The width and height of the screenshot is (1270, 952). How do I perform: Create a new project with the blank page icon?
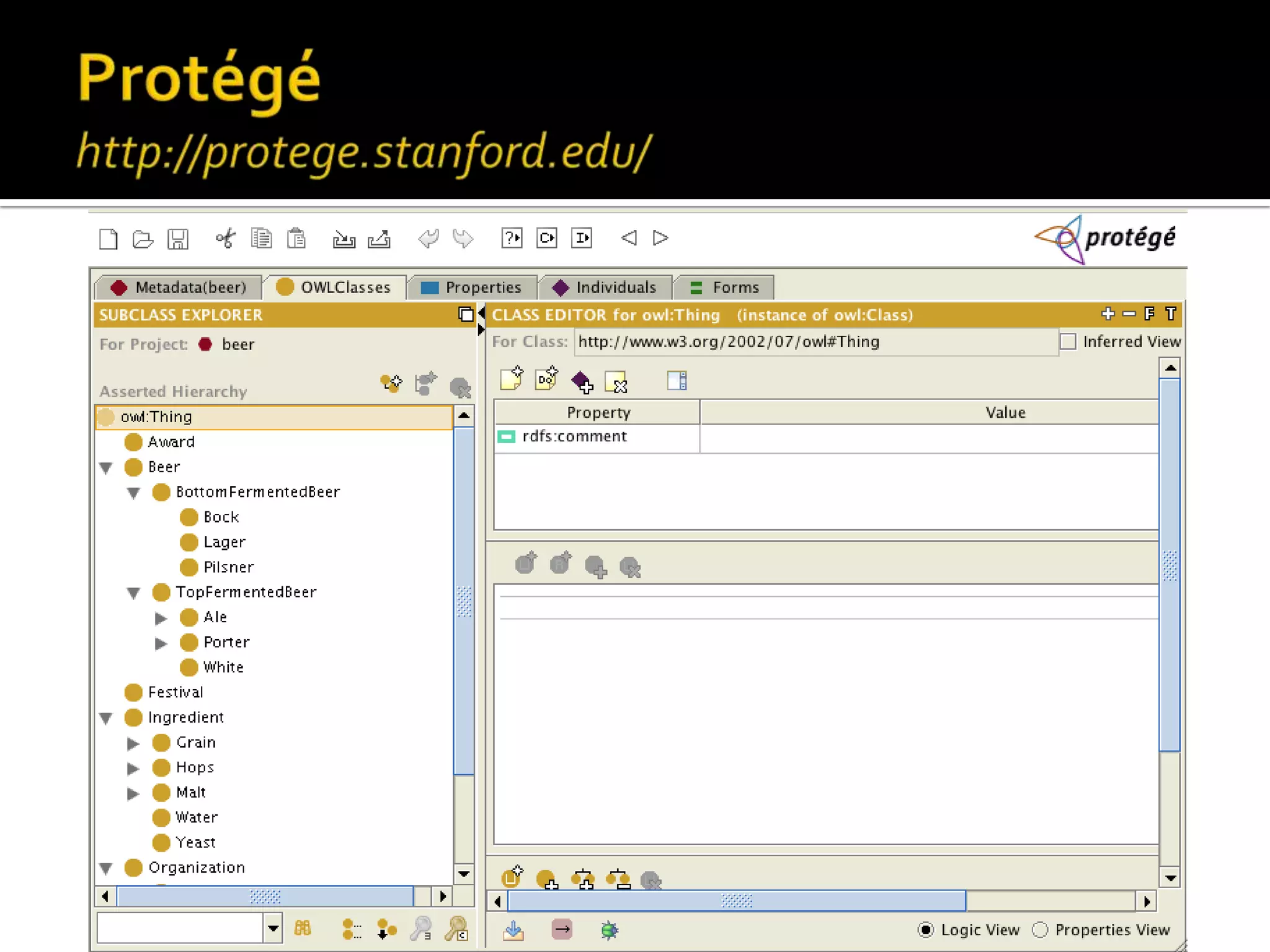[109, 239]
